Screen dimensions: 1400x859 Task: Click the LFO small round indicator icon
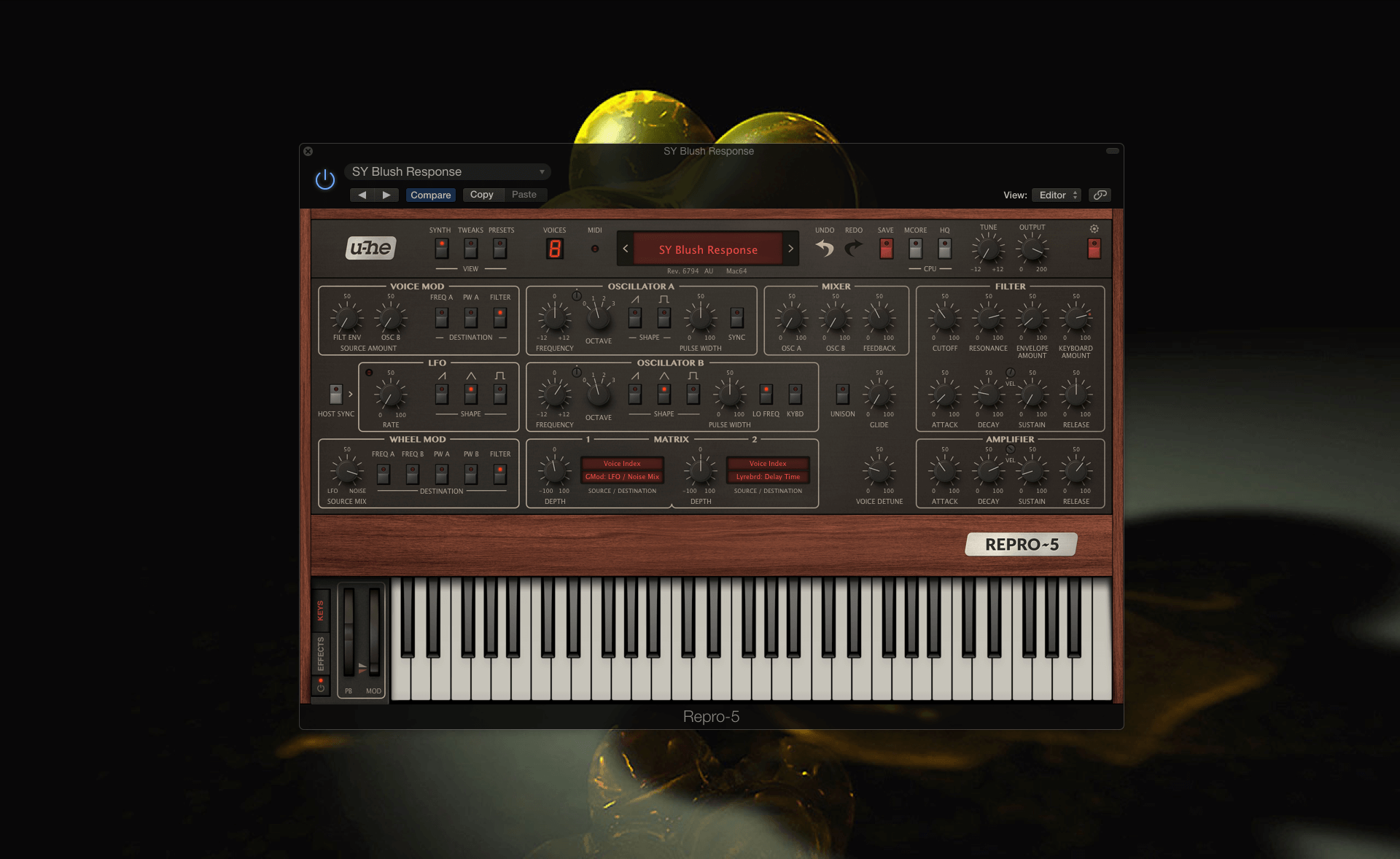click(x=369, y=373)
